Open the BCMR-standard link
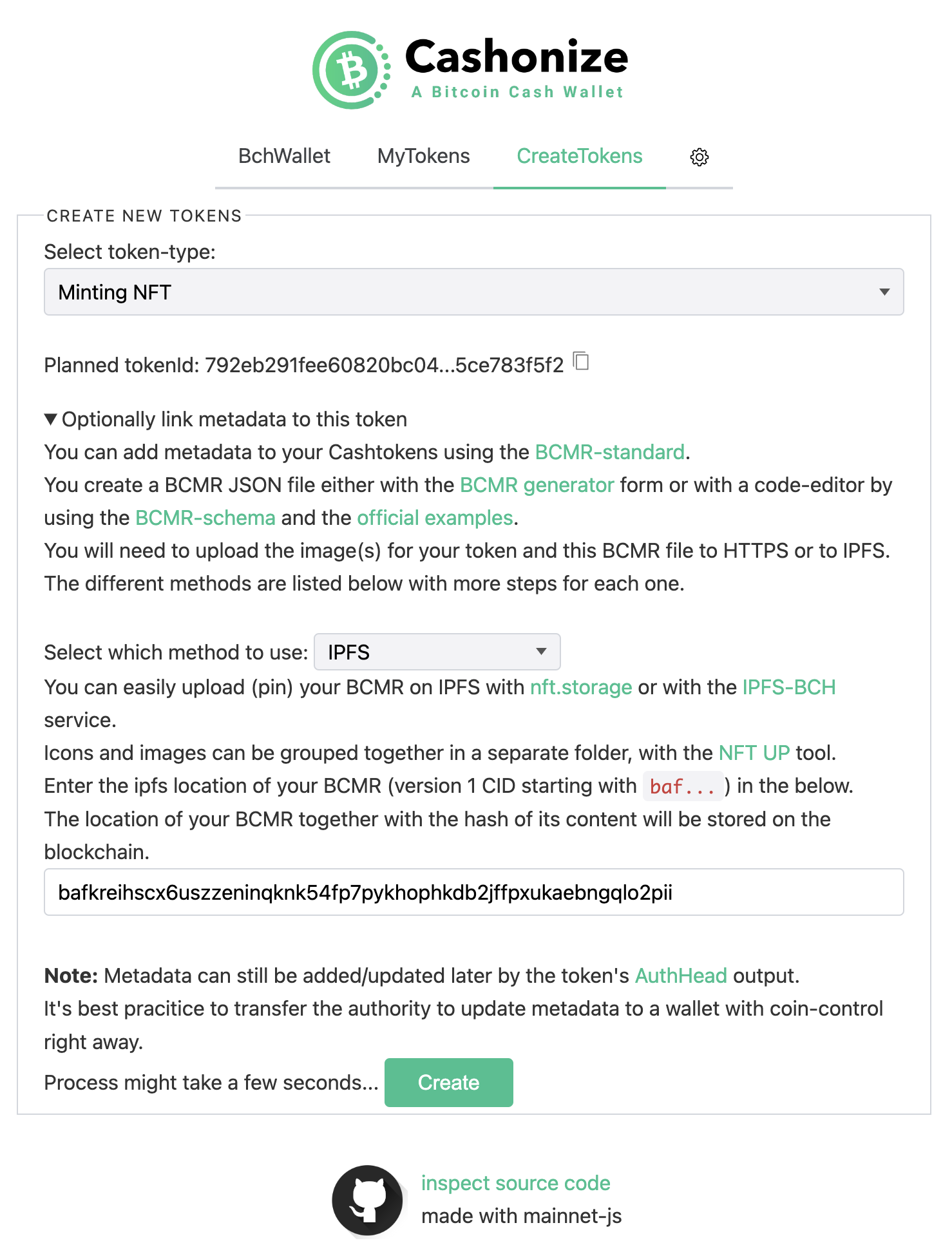This screenshot has width=952, height=1252. pyautogui.click(x=609, y=452)
